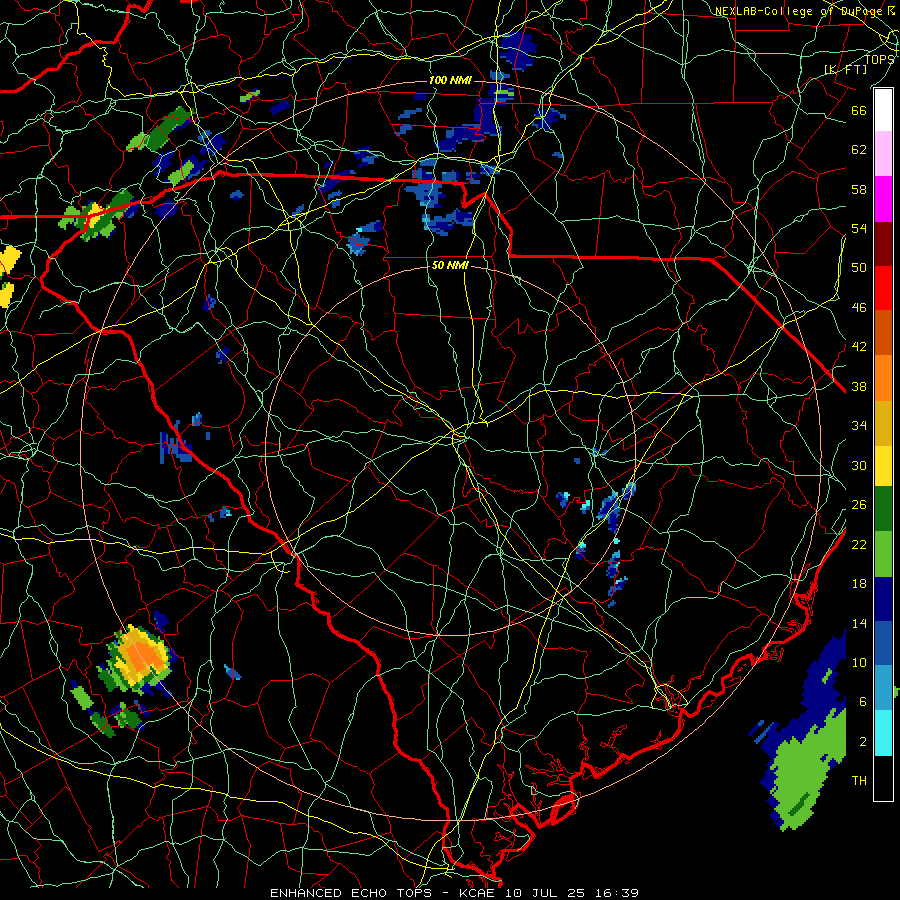Click the 62 legend value
Image resolution: width=900 pixels, height=900 pixels.
pos(859,150)
